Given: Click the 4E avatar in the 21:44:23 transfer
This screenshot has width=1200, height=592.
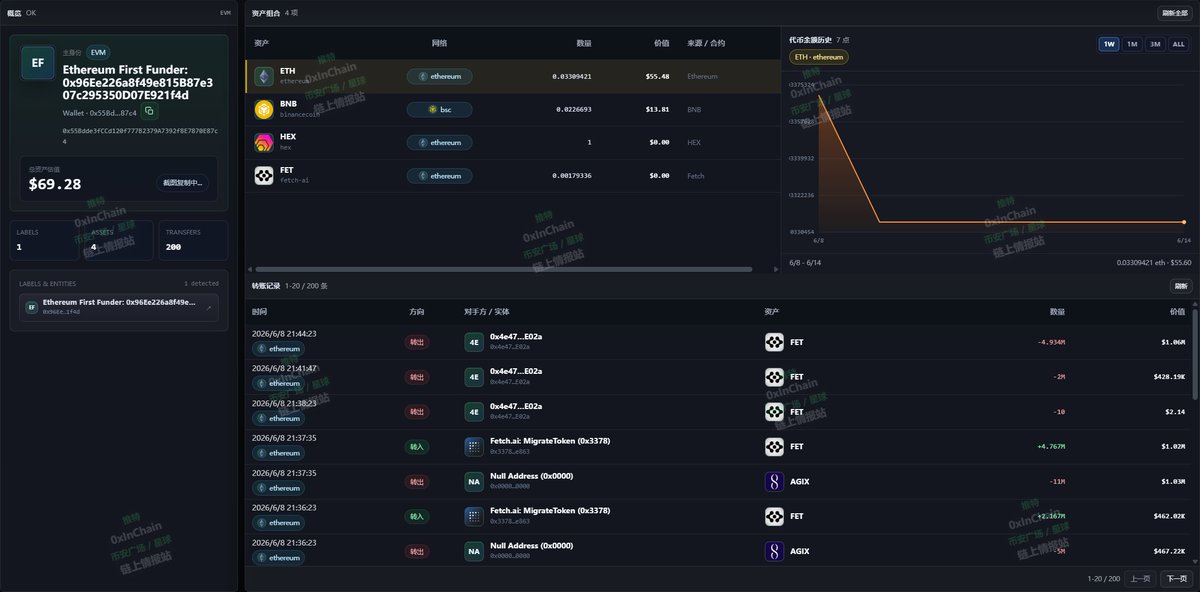Looking at the screenshot, I should tap(474, 341).
